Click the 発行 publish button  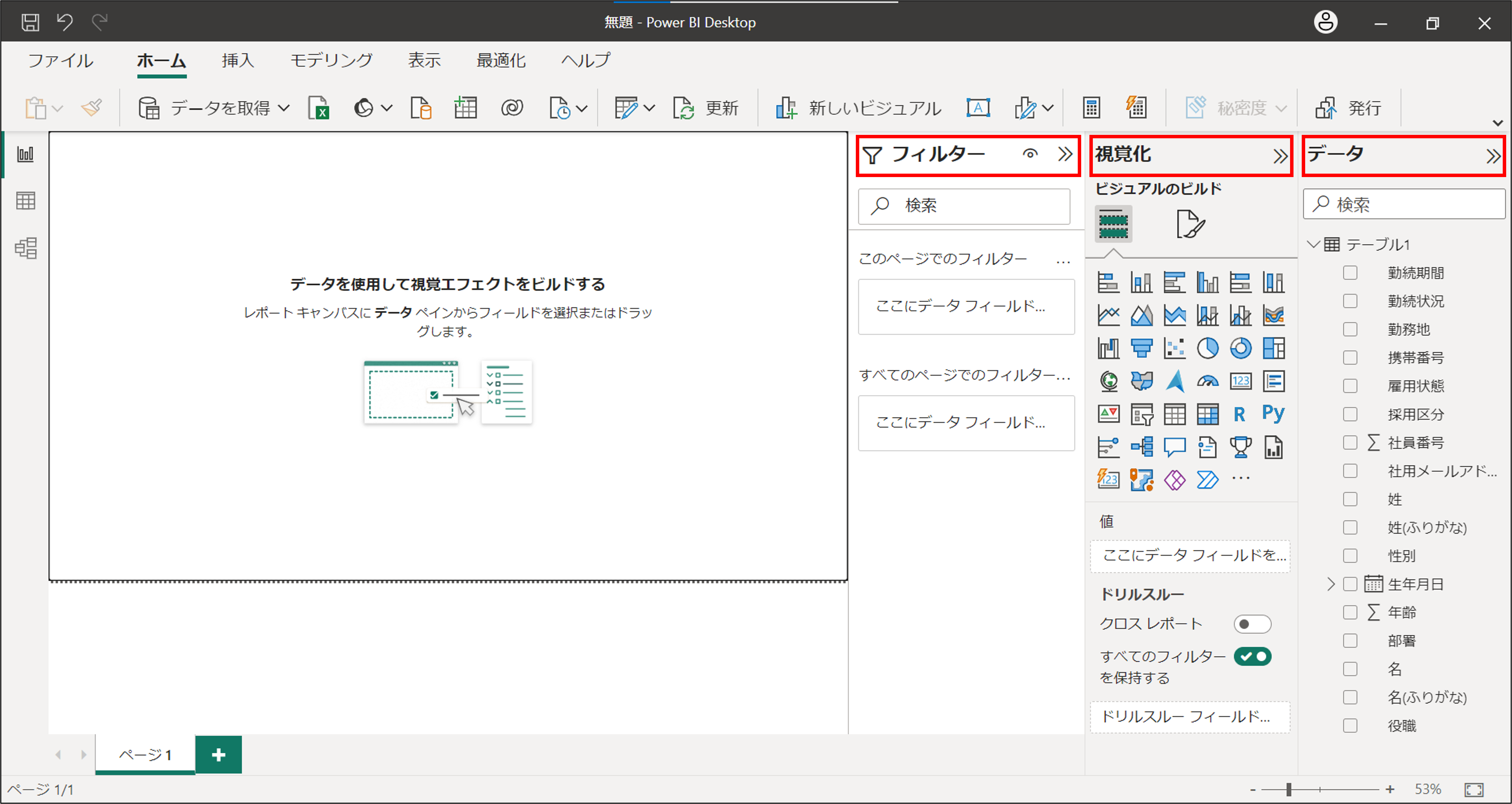(1348, 108)
